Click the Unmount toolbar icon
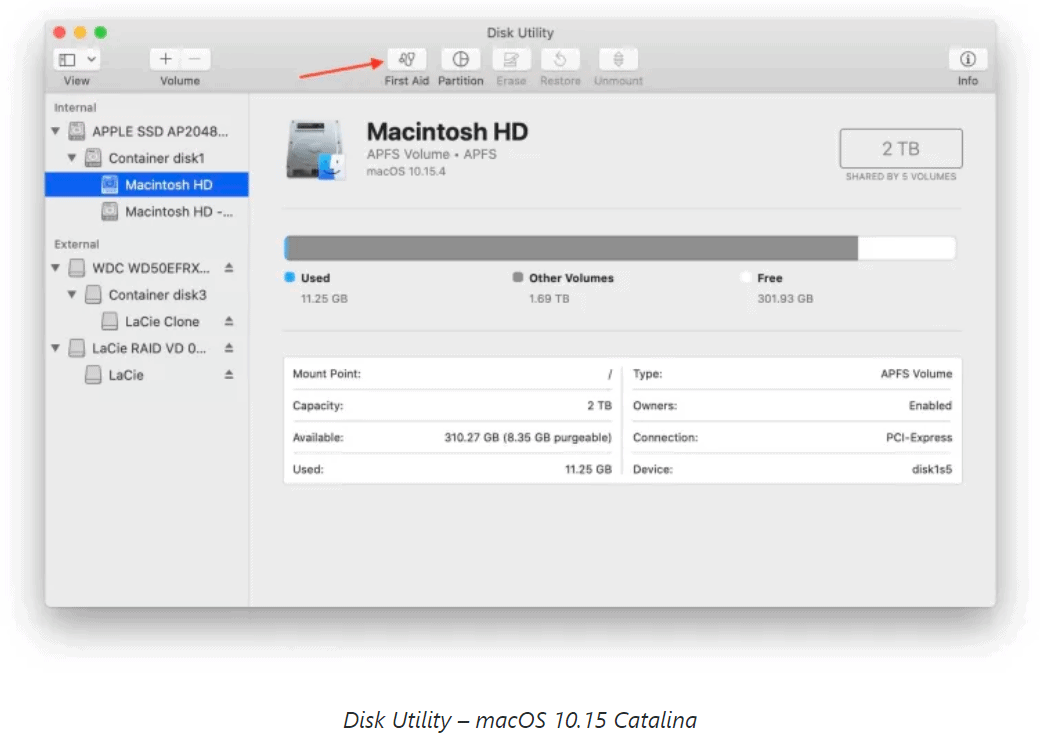The width and height of the screenshot is (1040, 741). click(x=618, y=60)
